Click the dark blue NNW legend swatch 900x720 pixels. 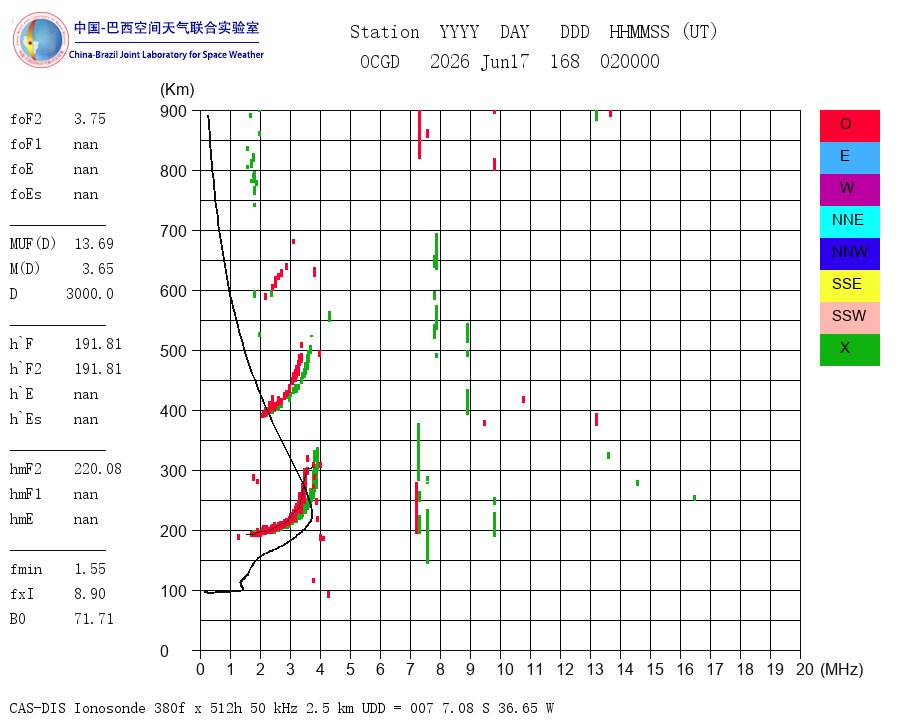[x=849, y=254]
